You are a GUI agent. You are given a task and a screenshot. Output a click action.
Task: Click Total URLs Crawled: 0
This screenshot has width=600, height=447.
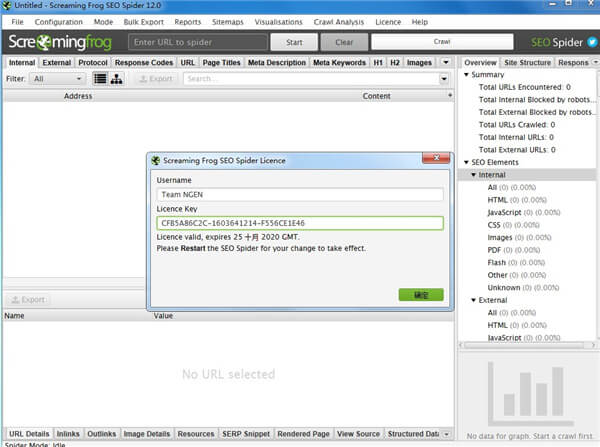point(517,125)
